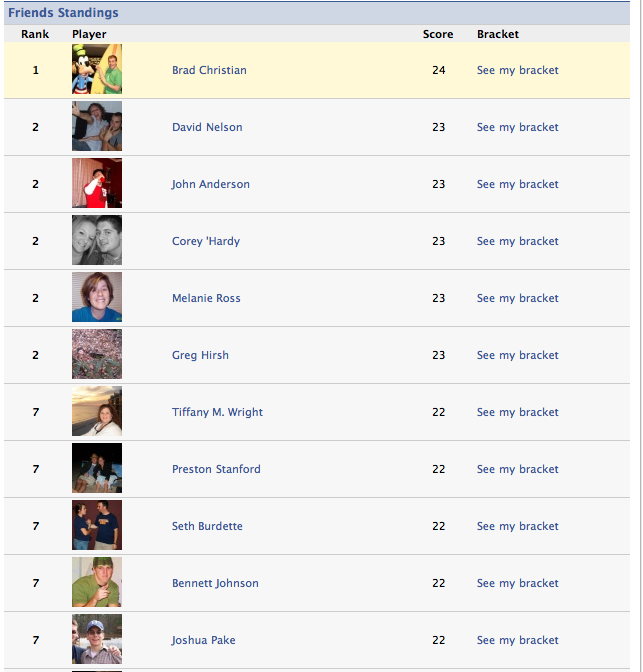See Greg Hirsh's bracket
643x672 pixels.
[x=517, y=355]
